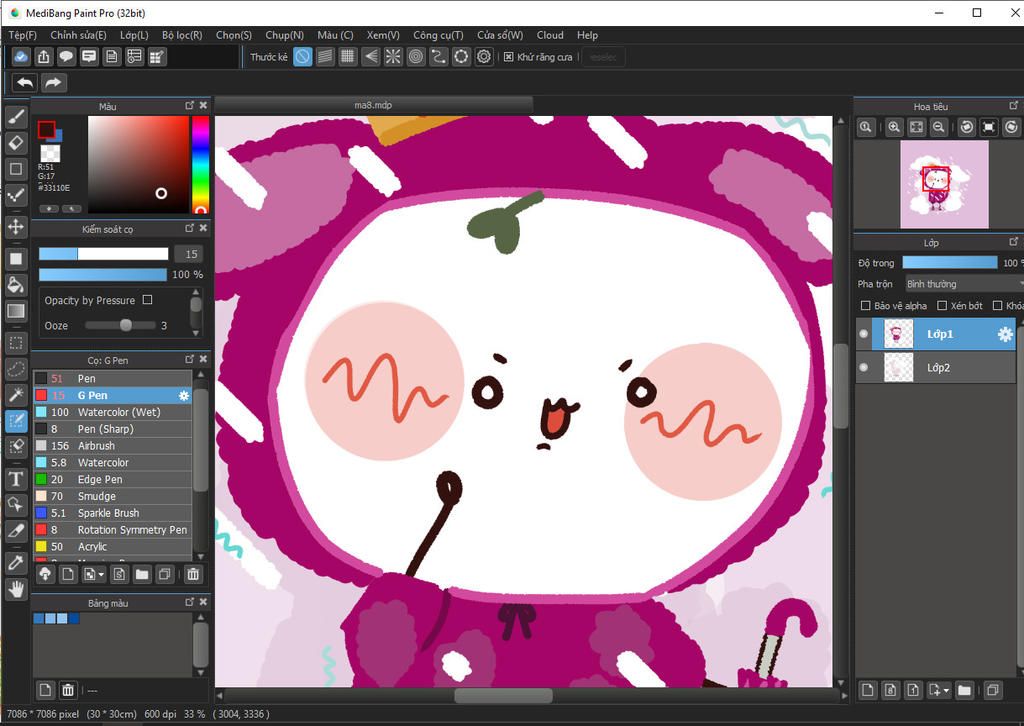
Task: Open settings gear for Lớp1 layer
Action: tap(1005, 335)
